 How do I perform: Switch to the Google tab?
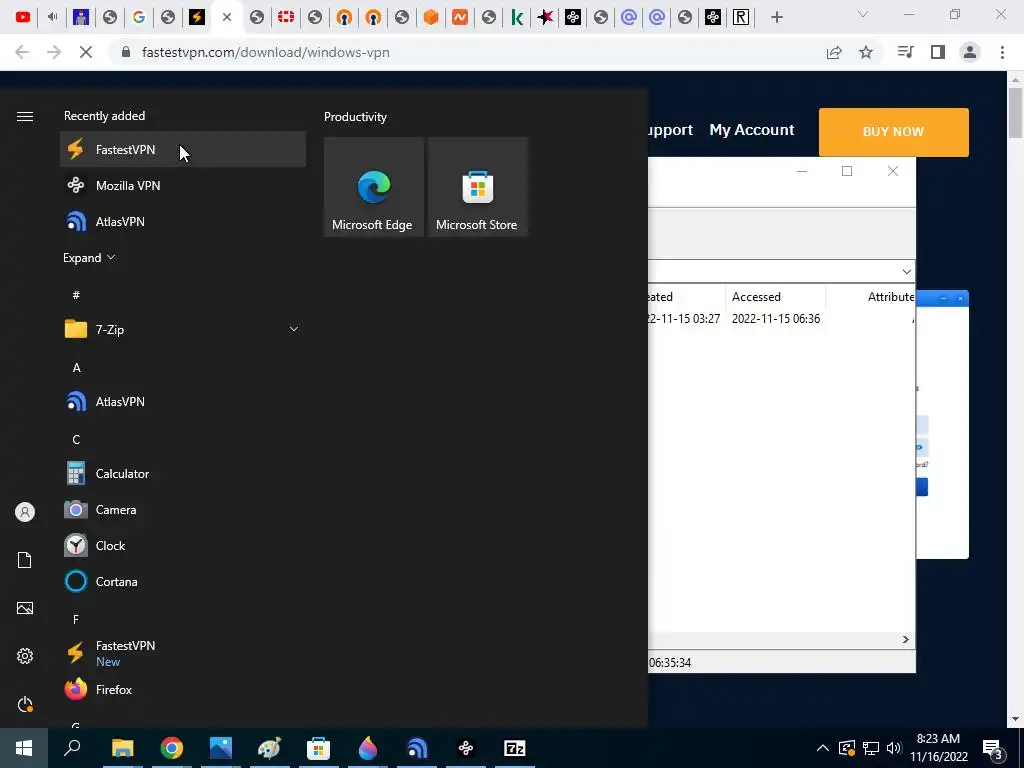138,17
